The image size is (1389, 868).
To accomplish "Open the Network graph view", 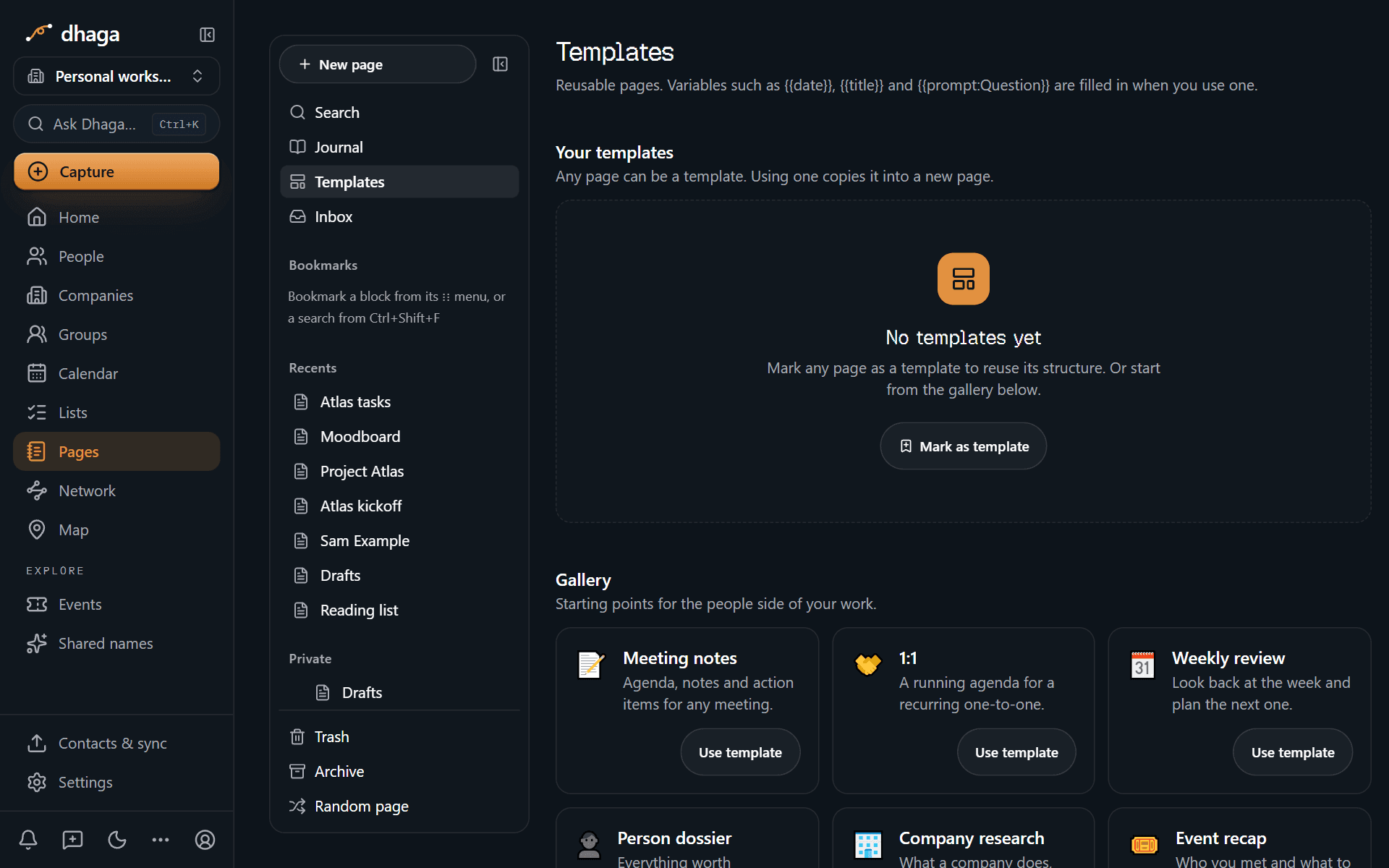I will tap(116, 490).
